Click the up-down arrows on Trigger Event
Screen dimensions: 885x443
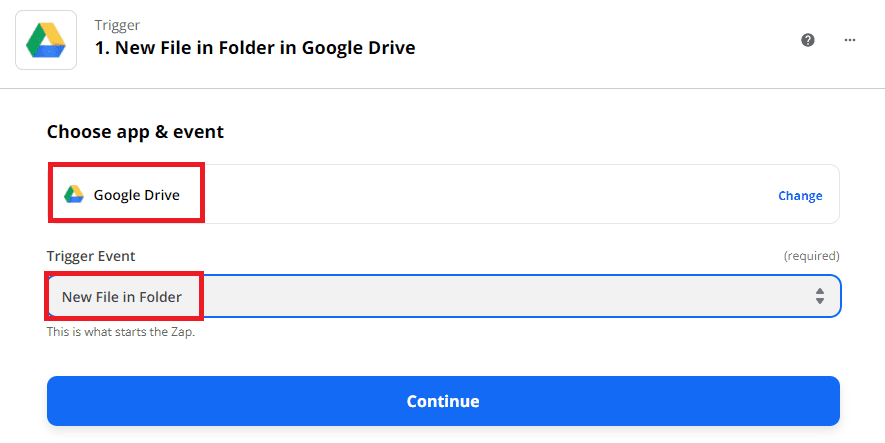point(820,296)
